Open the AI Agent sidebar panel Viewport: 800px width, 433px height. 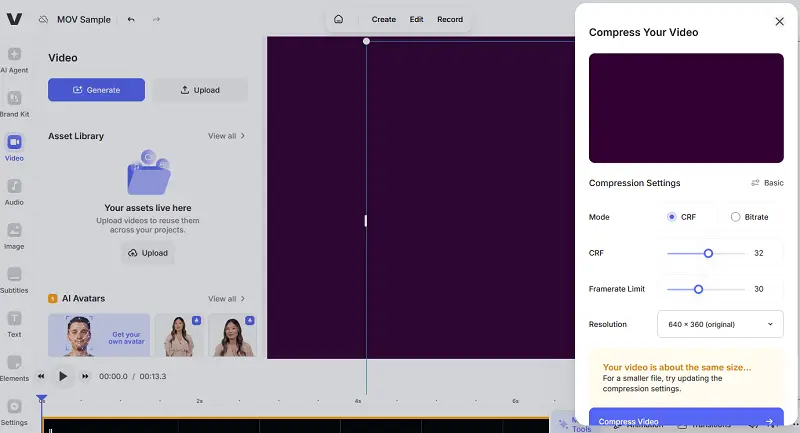pyautogui.click(x=14, y=60)
